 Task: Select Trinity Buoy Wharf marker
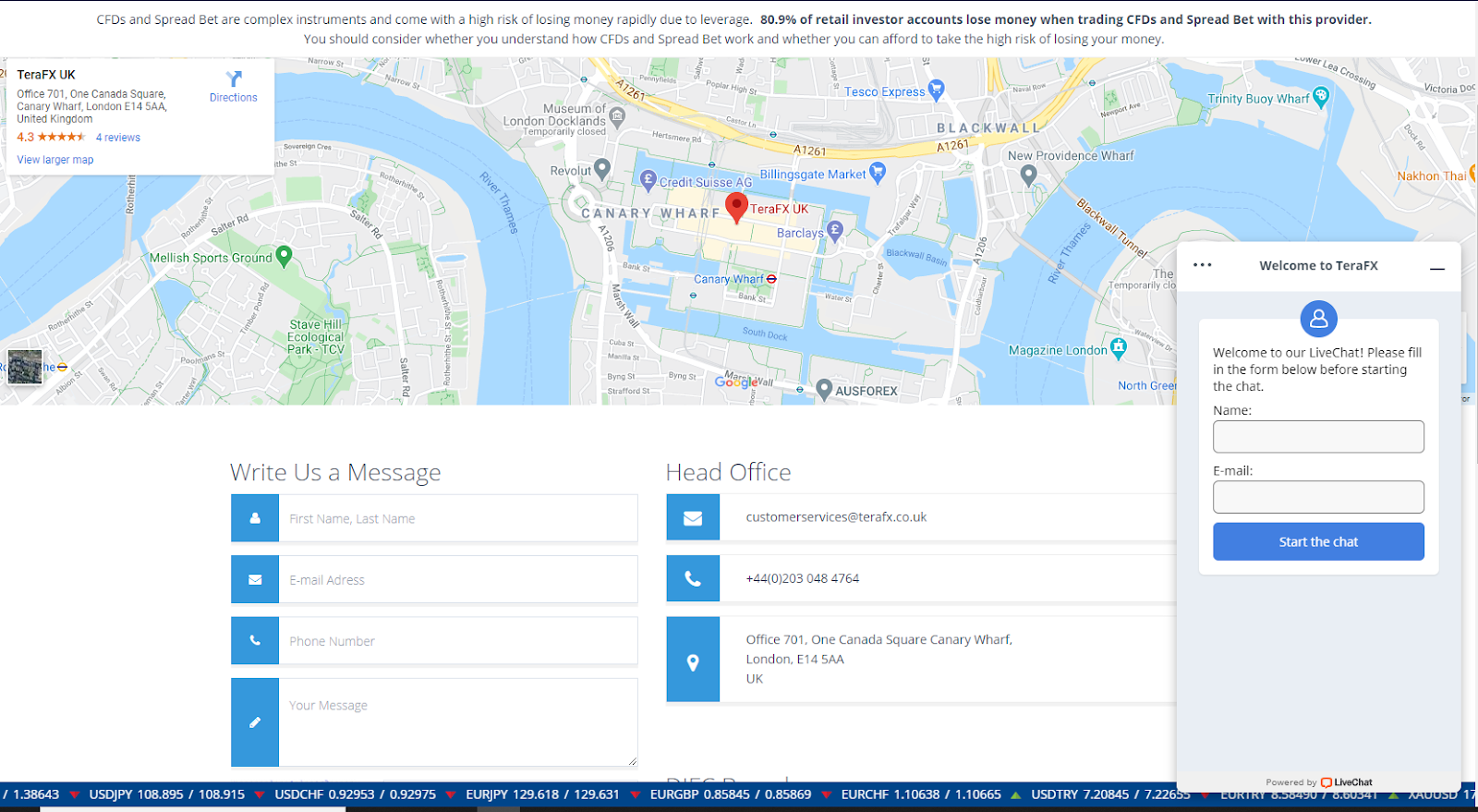coord(1321,96)
